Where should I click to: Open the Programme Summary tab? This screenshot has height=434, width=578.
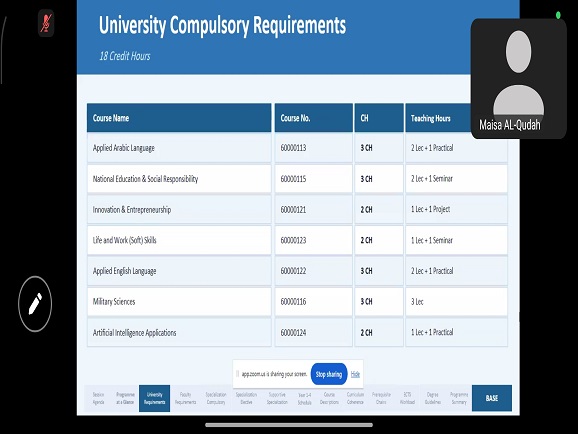pos(459,398)
